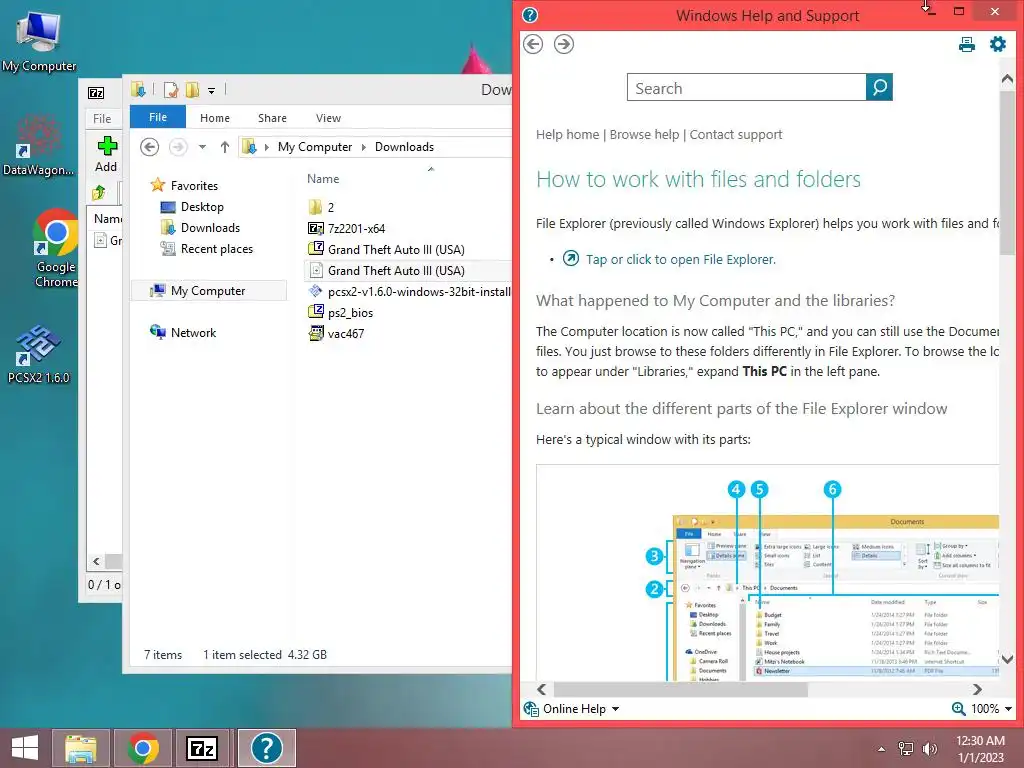Open Chrome from taskbar

click(x=143, y=748)
